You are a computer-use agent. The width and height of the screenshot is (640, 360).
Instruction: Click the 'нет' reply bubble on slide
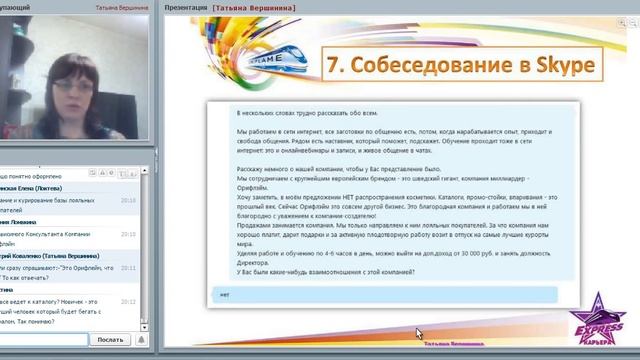point(385,295)
